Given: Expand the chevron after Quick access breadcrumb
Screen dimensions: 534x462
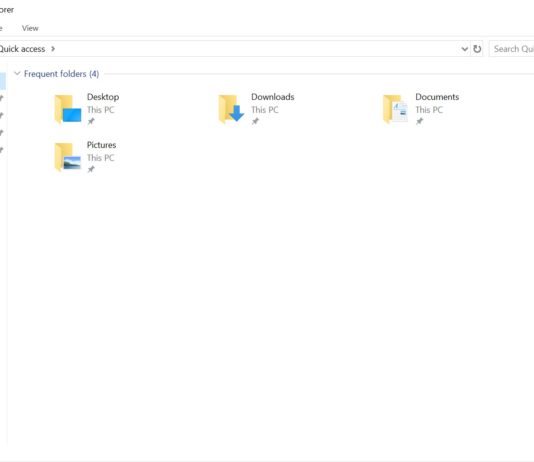Looking at the screenshot, I should pyautogui.click(x=53, y=49).
